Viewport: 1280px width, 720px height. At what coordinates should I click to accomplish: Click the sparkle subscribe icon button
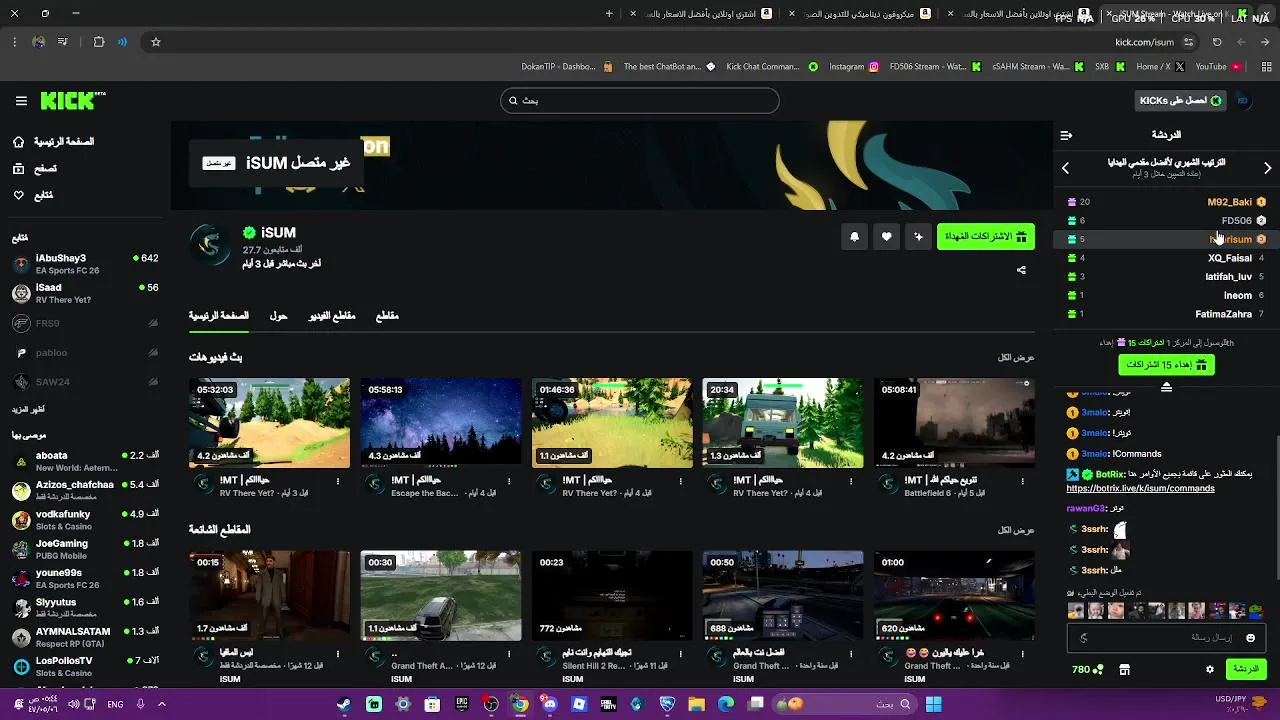click(x=918, y=237)
